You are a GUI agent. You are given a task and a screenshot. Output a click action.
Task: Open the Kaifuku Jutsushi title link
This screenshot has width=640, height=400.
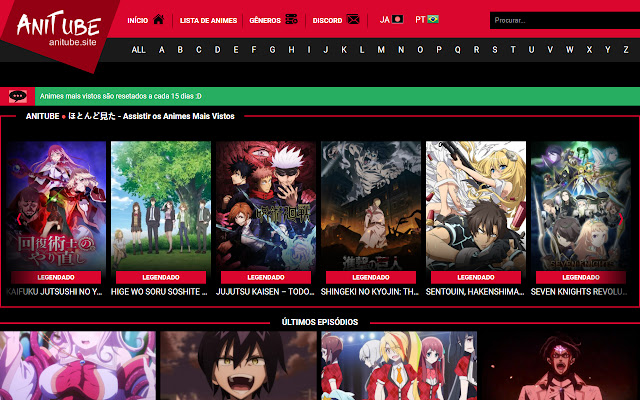[x=56, y=292]
